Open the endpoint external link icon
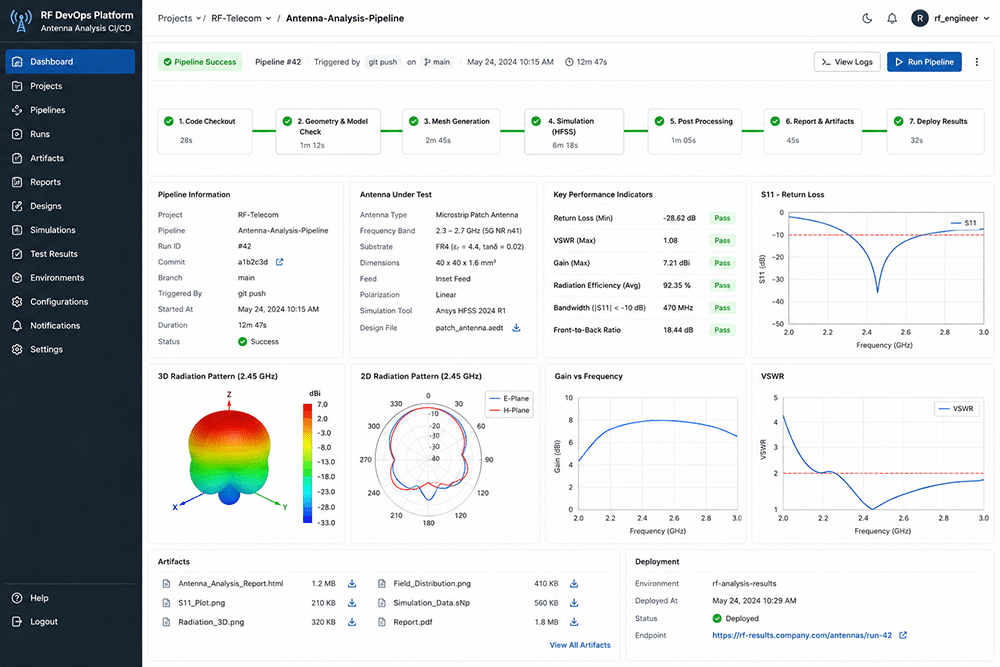Screen dimensions: 1000x667 click(903, 635)
